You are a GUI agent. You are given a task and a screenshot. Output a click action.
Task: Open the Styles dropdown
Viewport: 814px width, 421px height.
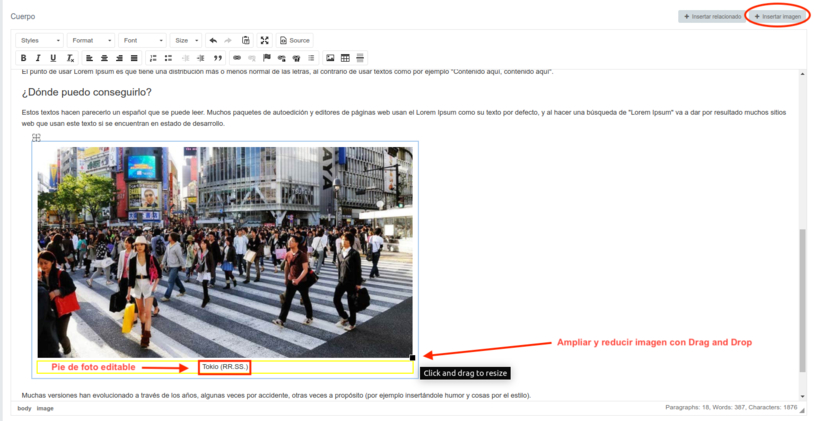tap(39, 40)
